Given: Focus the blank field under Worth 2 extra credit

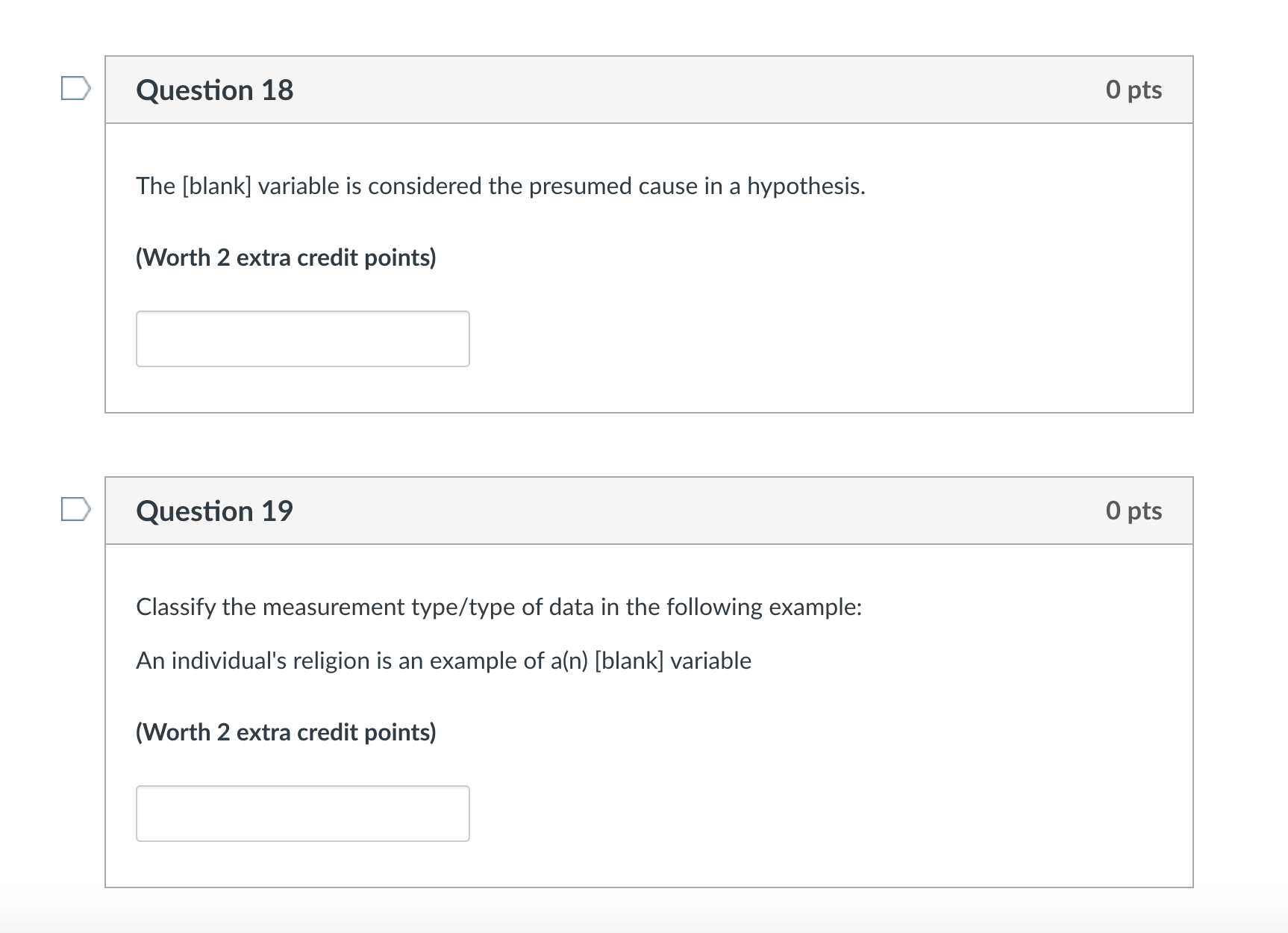Looking at the screenshot, I should 302,338.
